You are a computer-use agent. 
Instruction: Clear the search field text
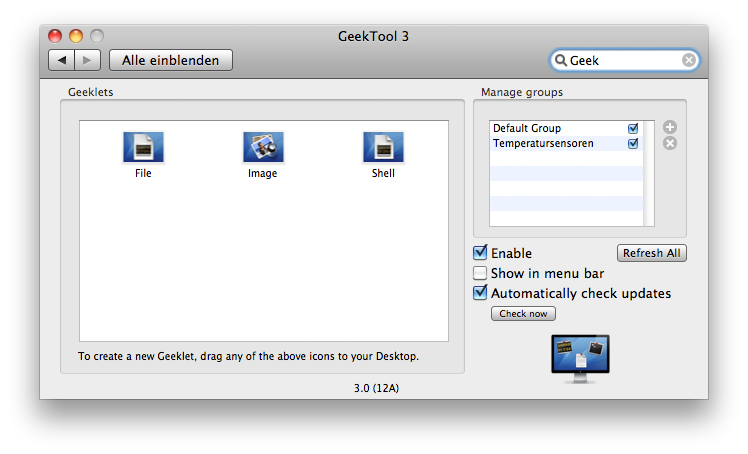coord(688,60)
